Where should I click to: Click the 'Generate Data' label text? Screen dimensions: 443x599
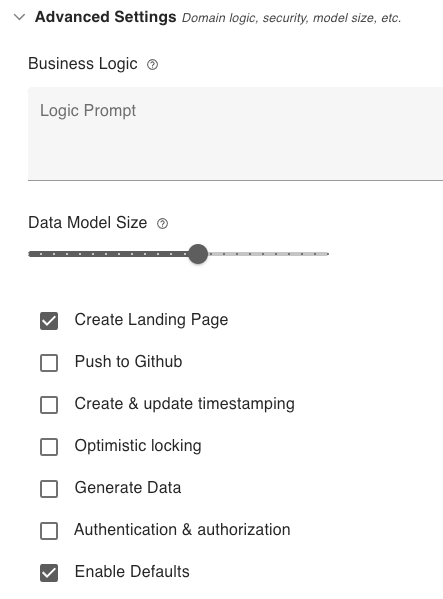pyautogui.click(x=128, y=487)
